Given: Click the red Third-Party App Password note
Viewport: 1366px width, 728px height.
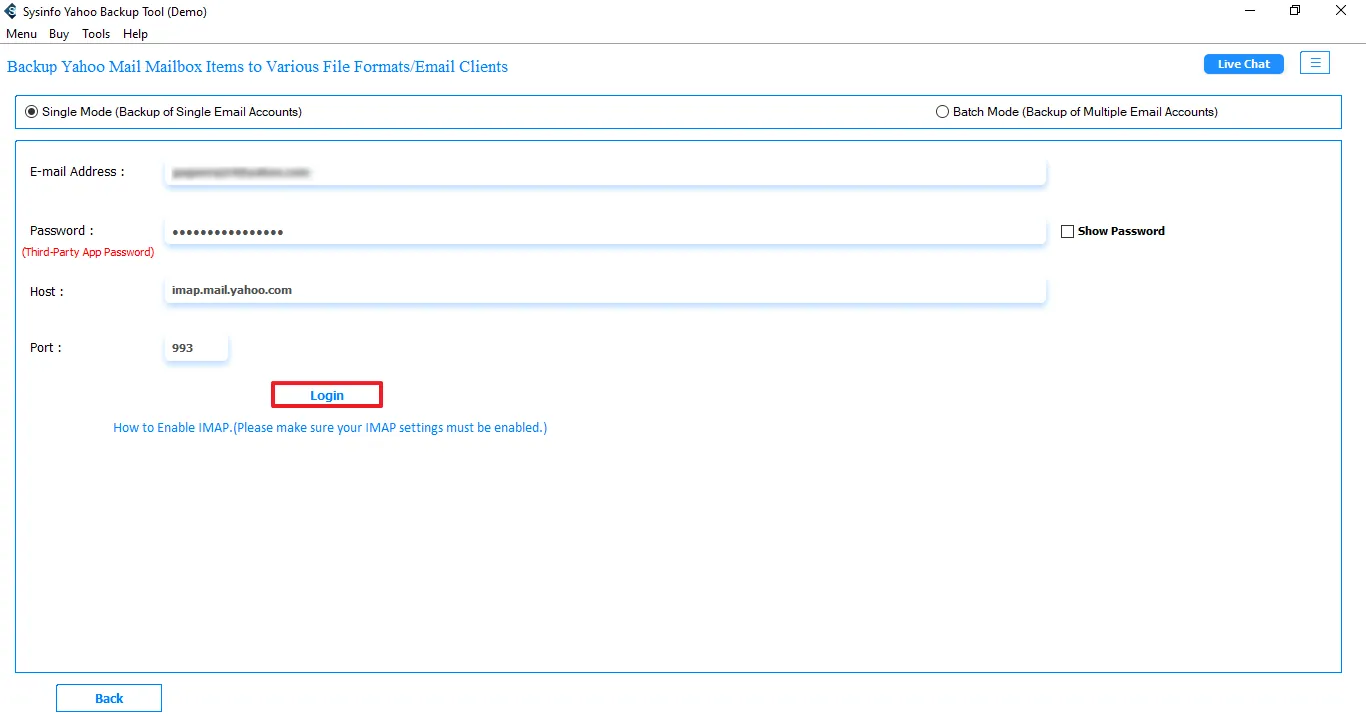Looking at the screenshot, I should tap(88, 252).
